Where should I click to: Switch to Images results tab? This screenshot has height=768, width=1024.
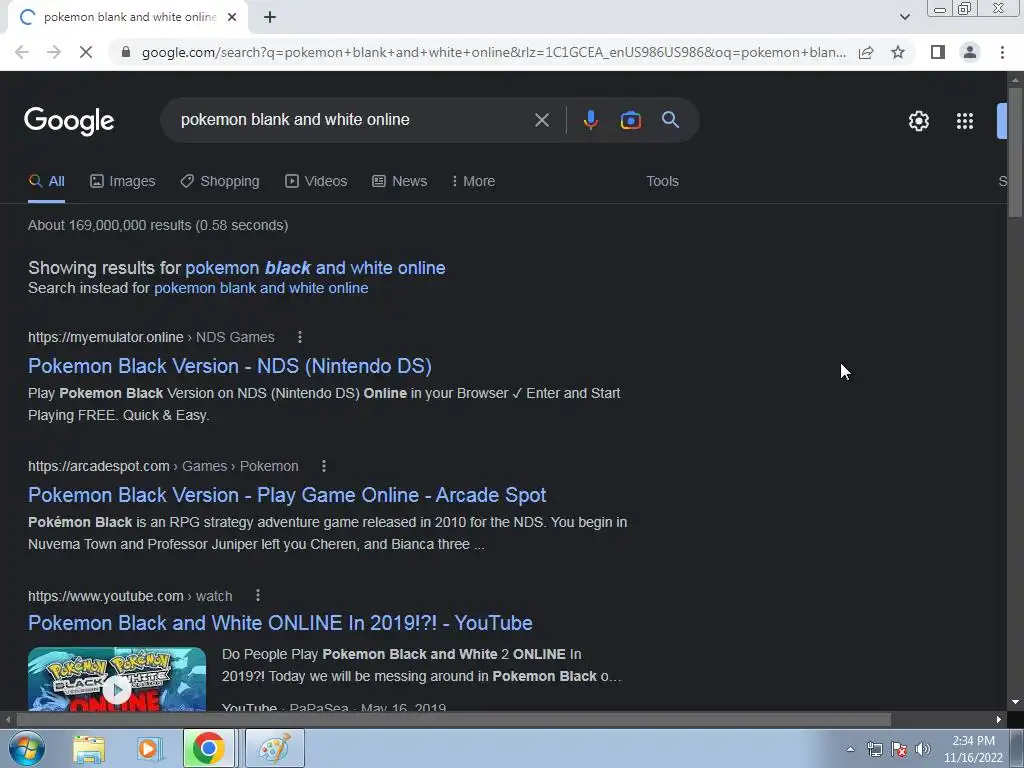coord(123,182)
